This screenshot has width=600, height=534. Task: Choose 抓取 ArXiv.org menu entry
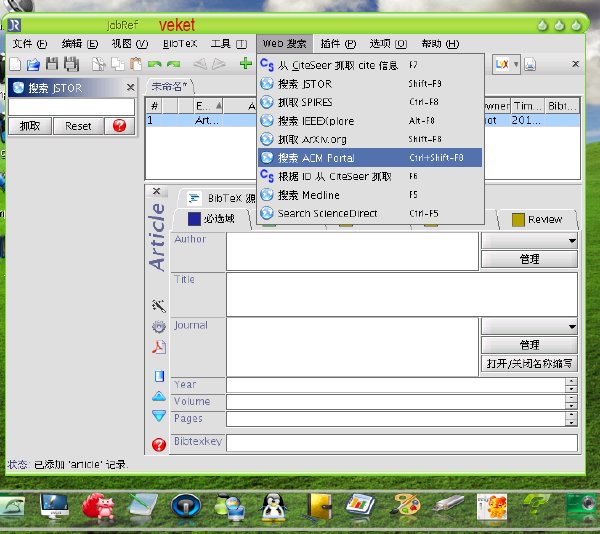[x=370, y=139]
